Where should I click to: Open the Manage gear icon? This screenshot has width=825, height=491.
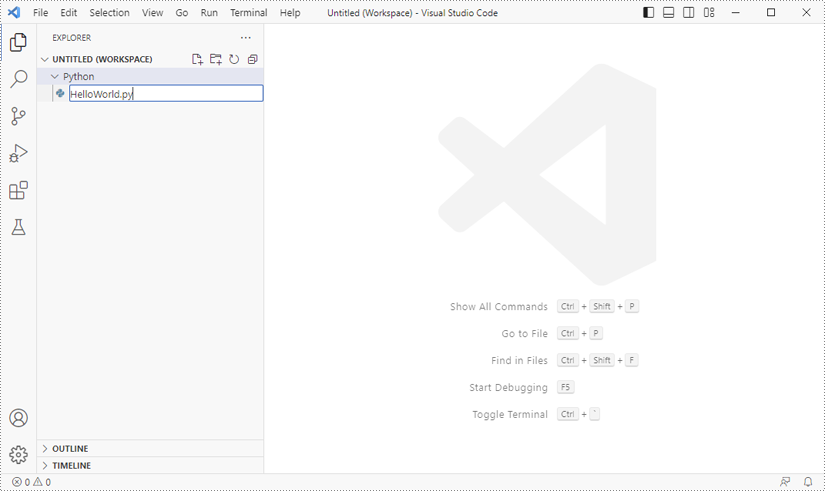[18, 455]
